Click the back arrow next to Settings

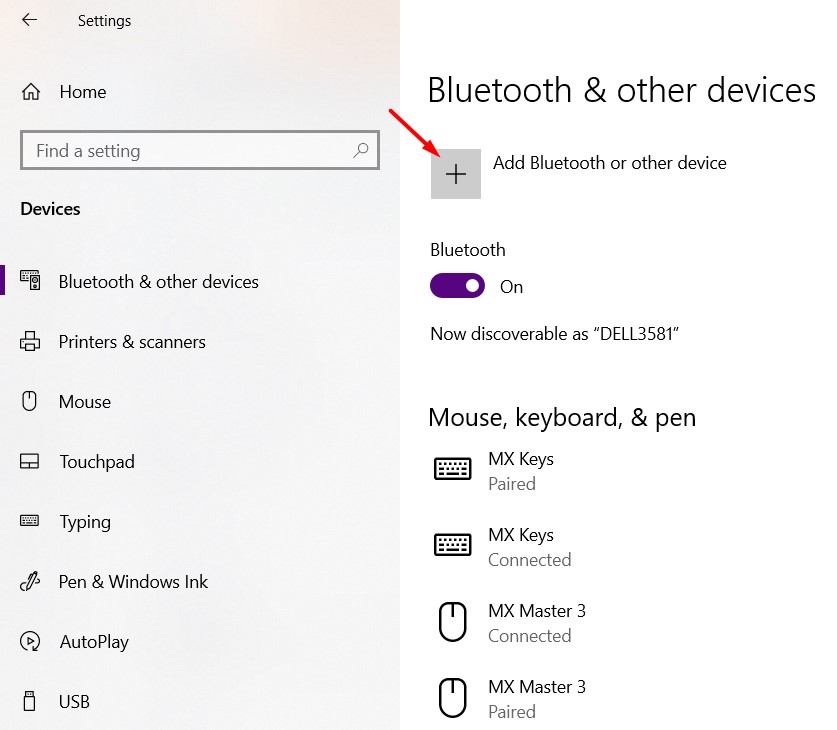[29, 20]
